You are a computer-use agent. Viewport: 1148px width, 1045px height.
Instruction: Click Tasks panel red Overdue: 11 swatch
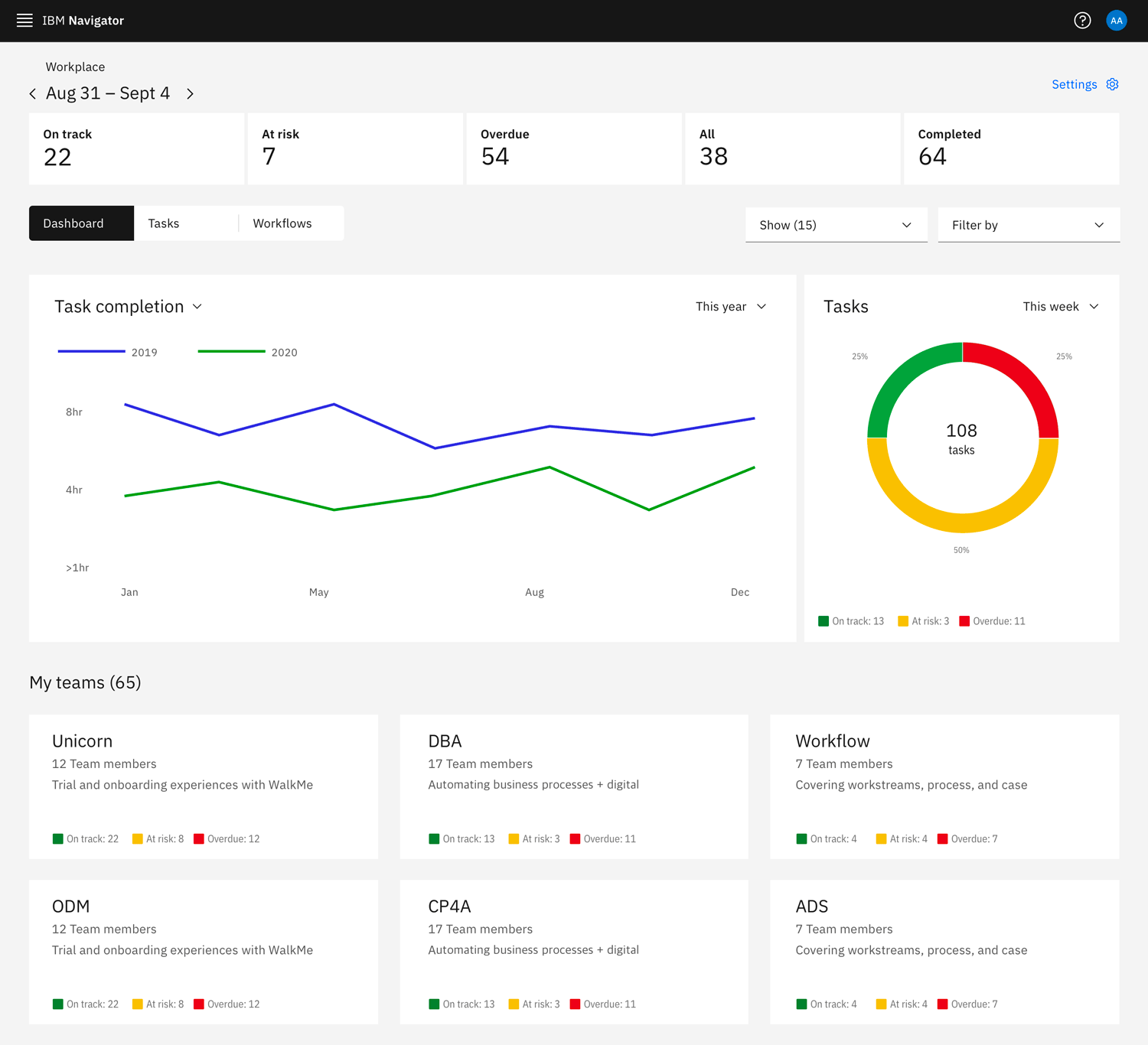964,621
